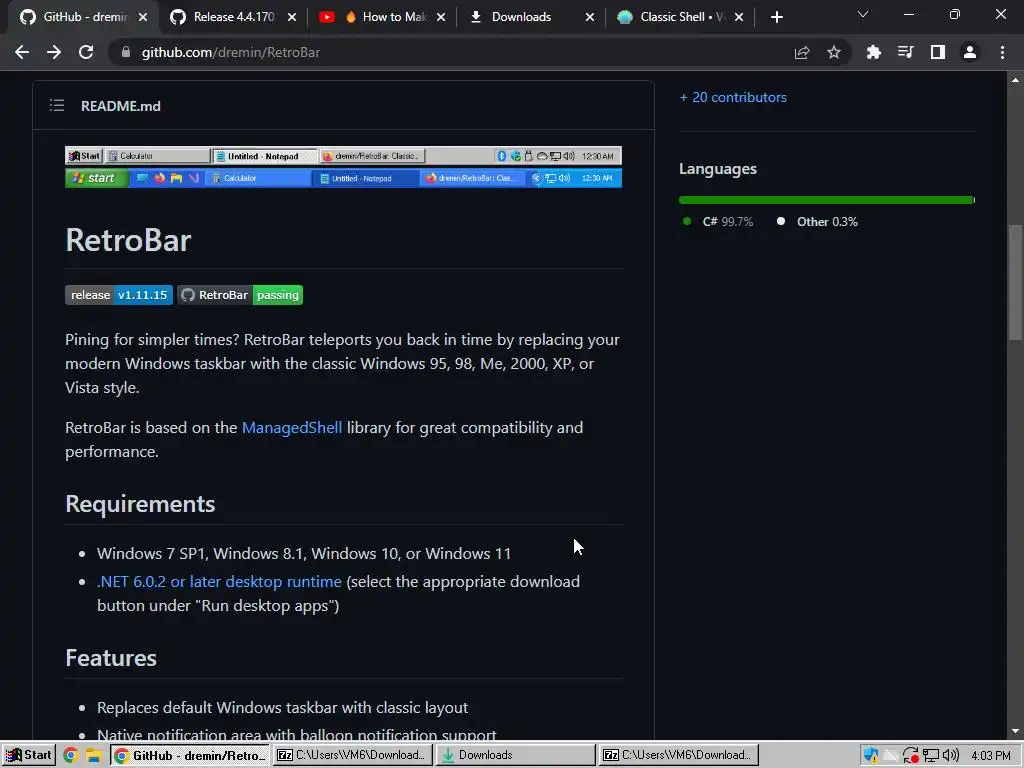Click the scrollbar up arrow
Screen dimensions: 1024x768
[x=1015, y=80]
